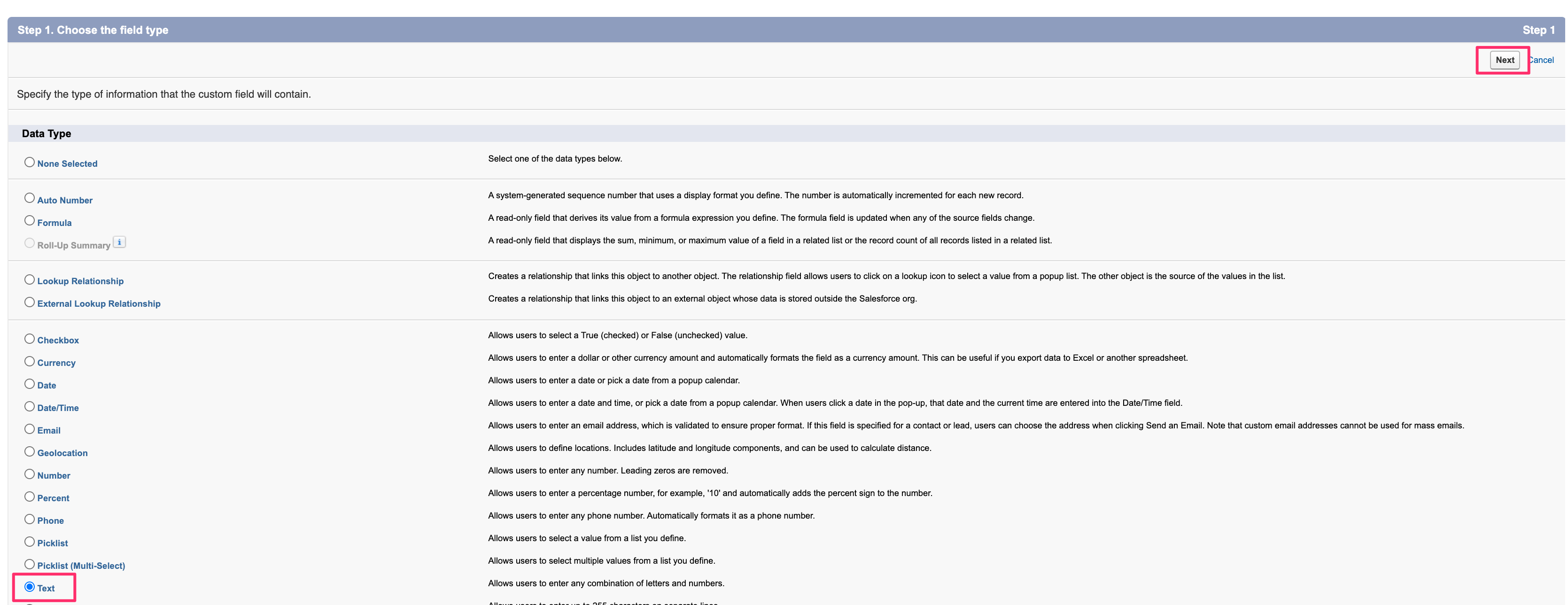Choose the Date/Time radio button
This screenshot has height=605, width=1568.
29,406
